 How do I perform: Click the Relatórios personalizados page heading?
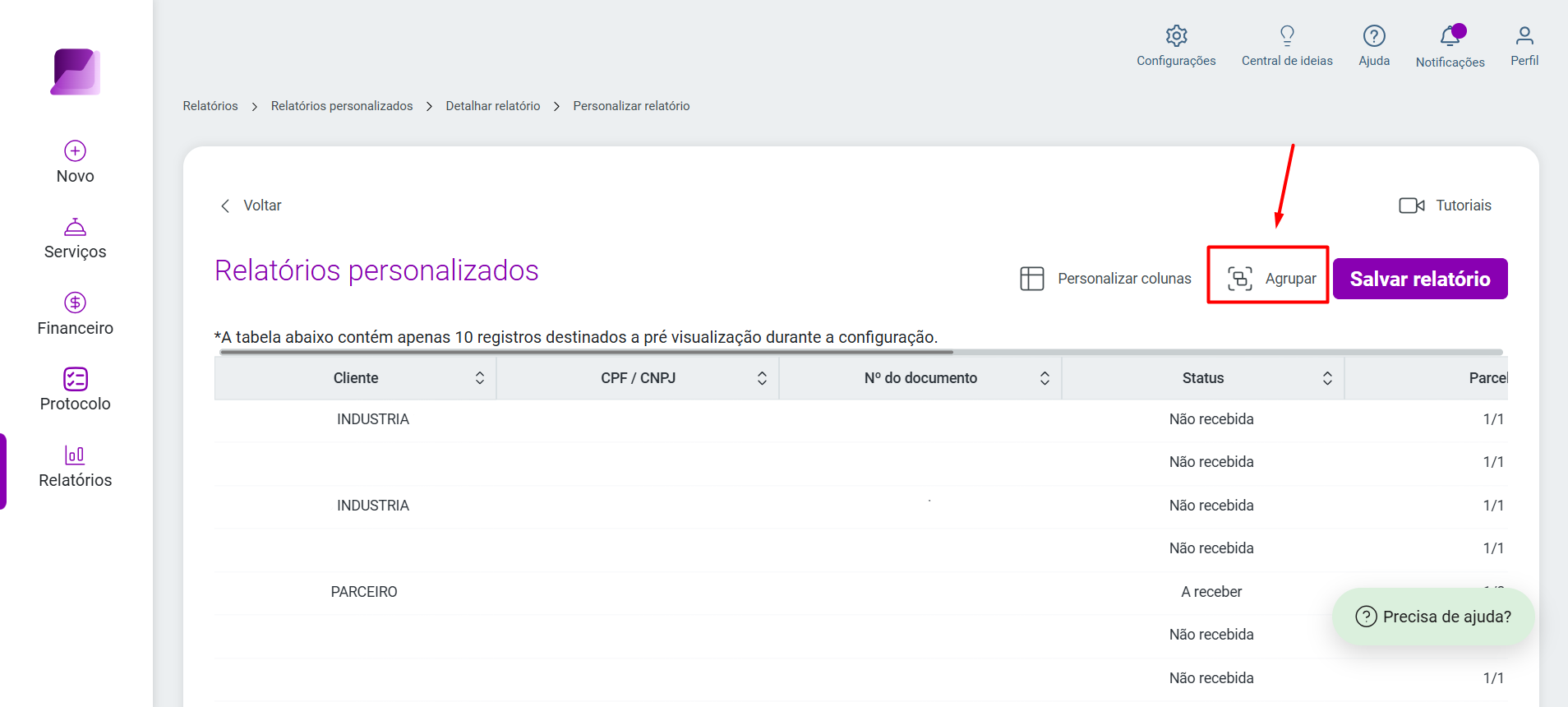[376, 270]
